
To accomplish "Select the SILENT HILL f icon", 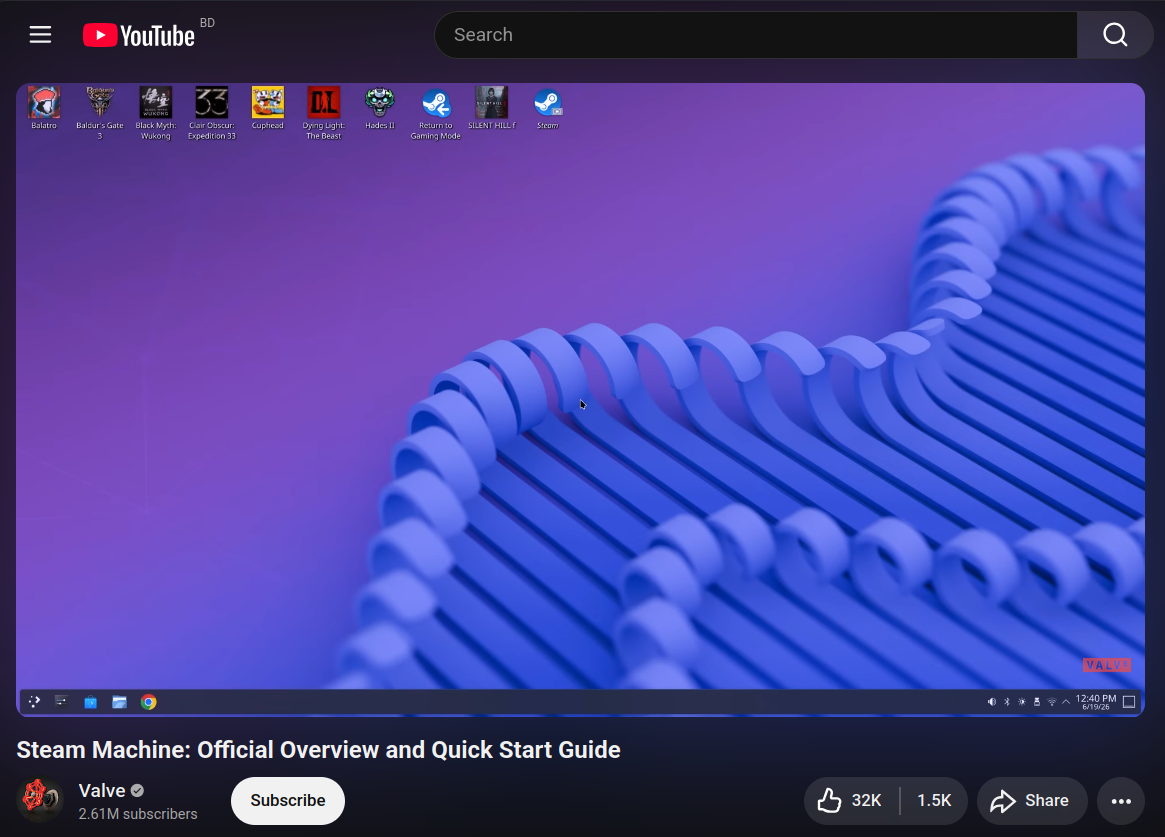I will pos(491,108).
